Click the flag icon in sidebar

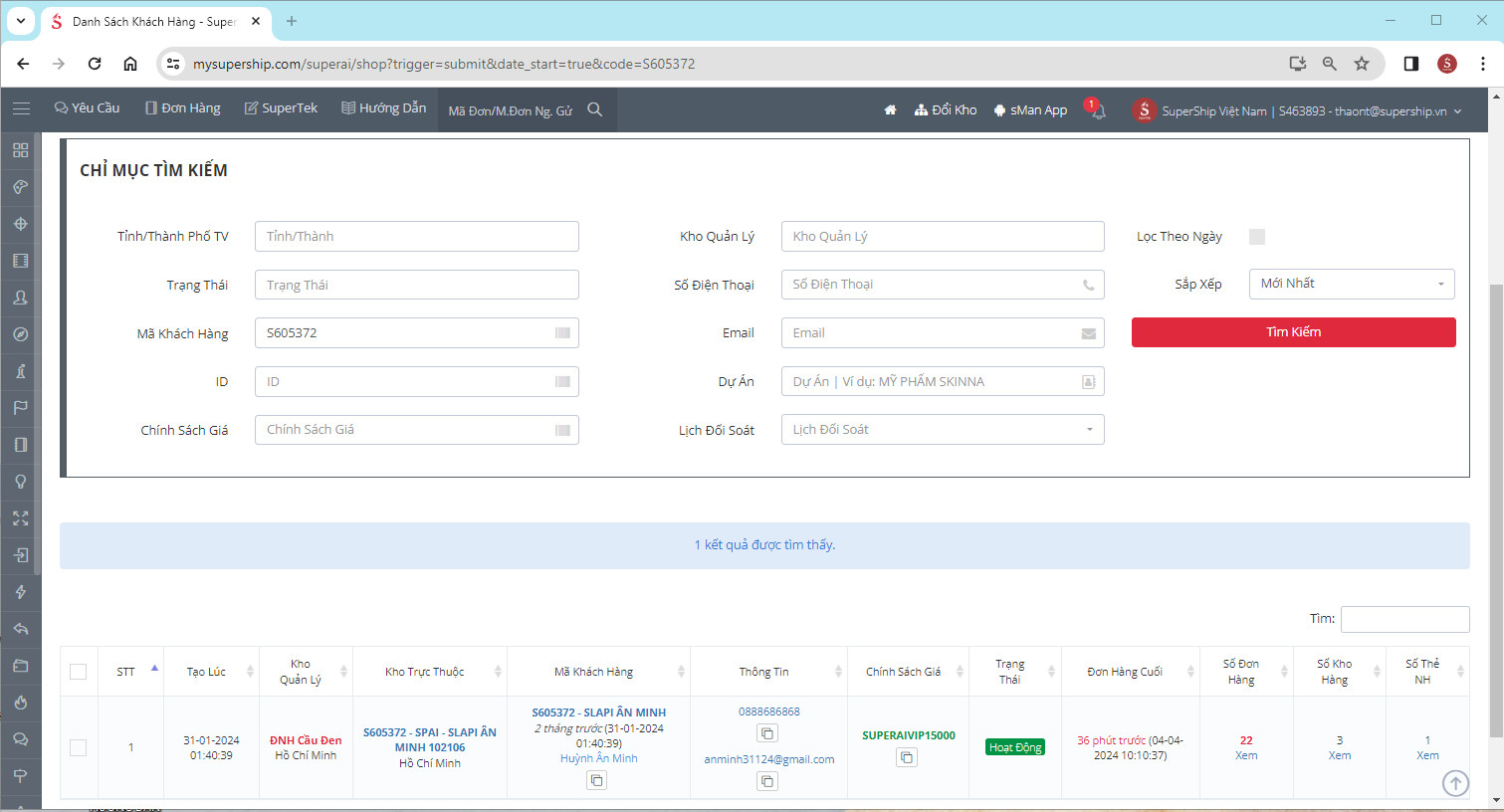click(20, 408)
